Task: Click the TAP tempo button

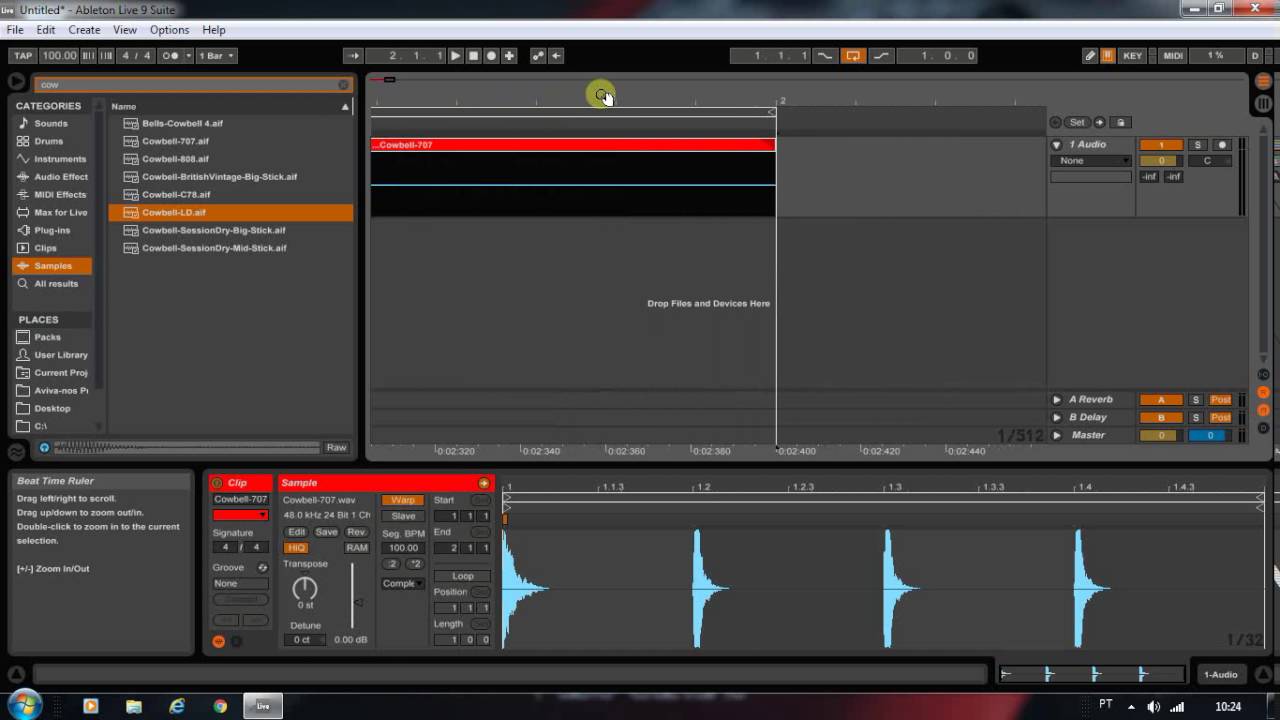Action: point(23,56)
